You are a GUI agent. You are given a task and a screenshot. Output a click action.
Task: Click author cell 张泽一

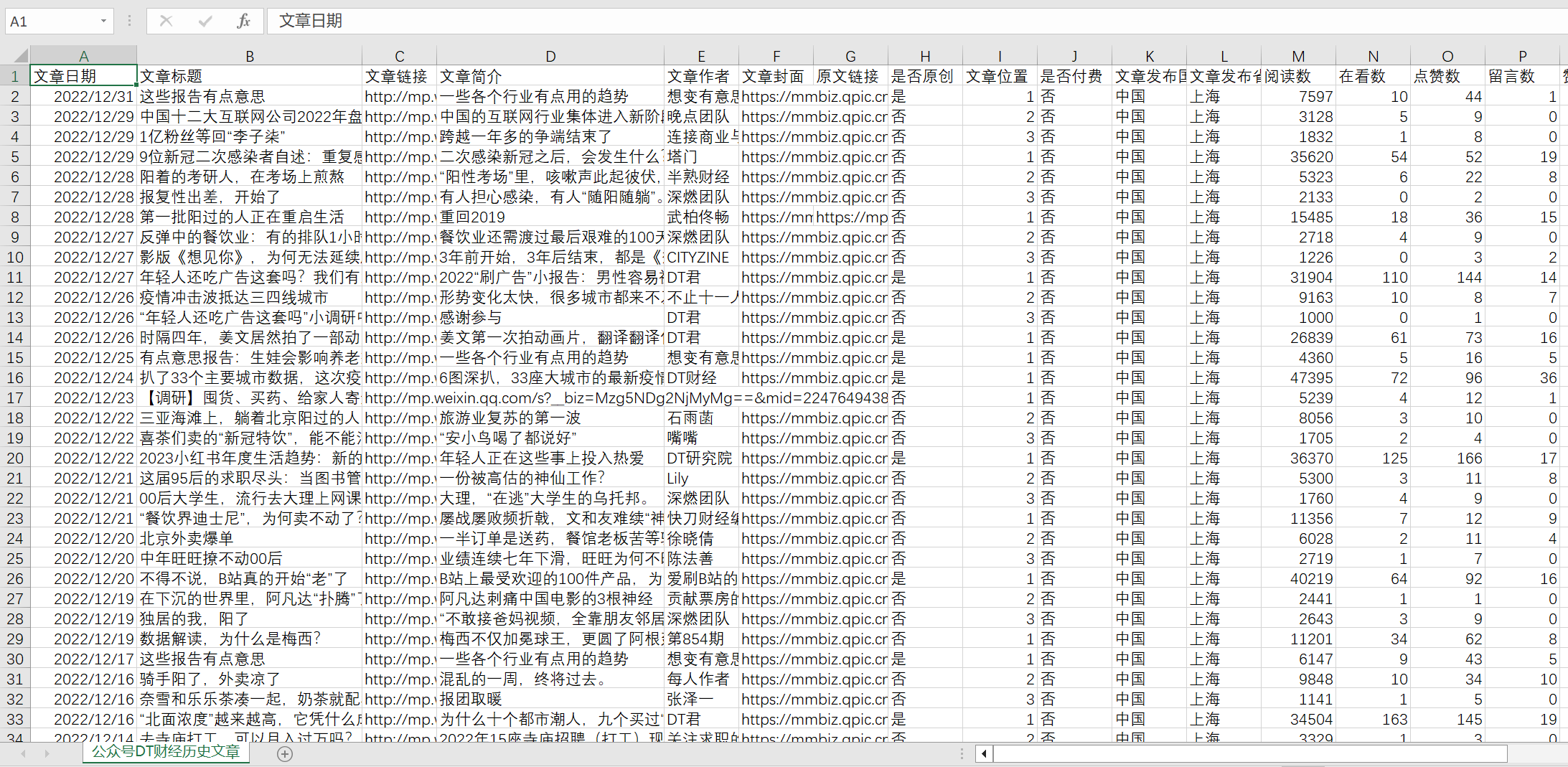[701, 699]
